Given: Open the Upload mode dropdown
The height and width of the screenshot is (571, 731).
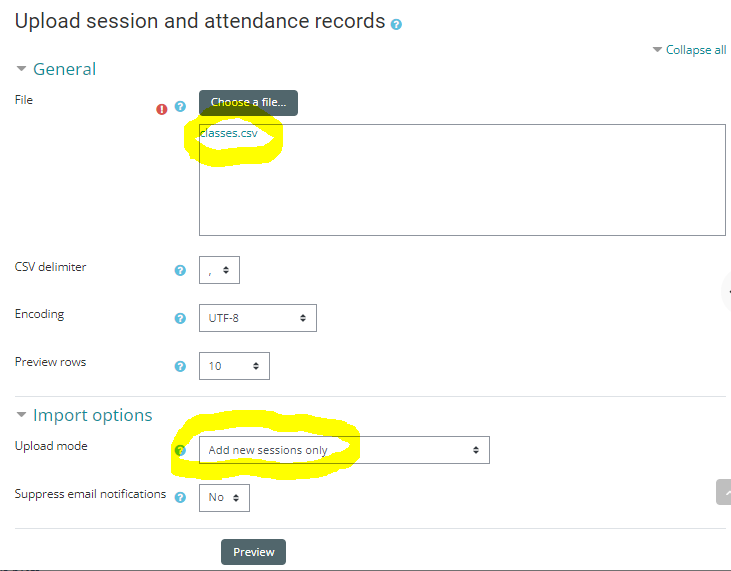Looking at the screenshot, I should (344, 450).
